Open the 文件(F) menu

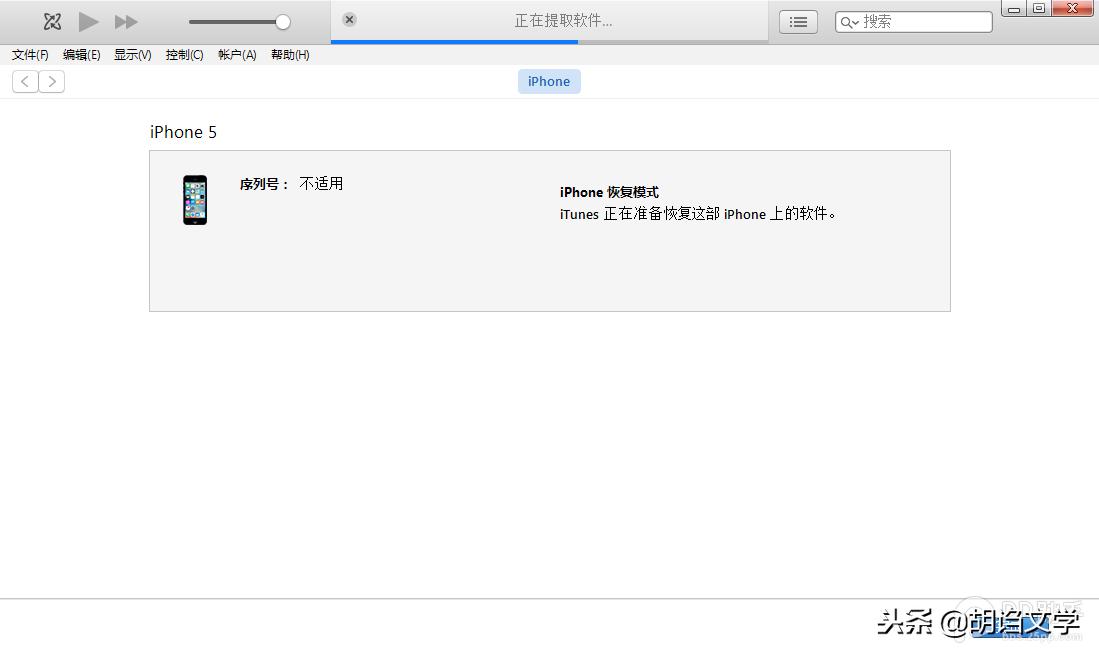30,55
